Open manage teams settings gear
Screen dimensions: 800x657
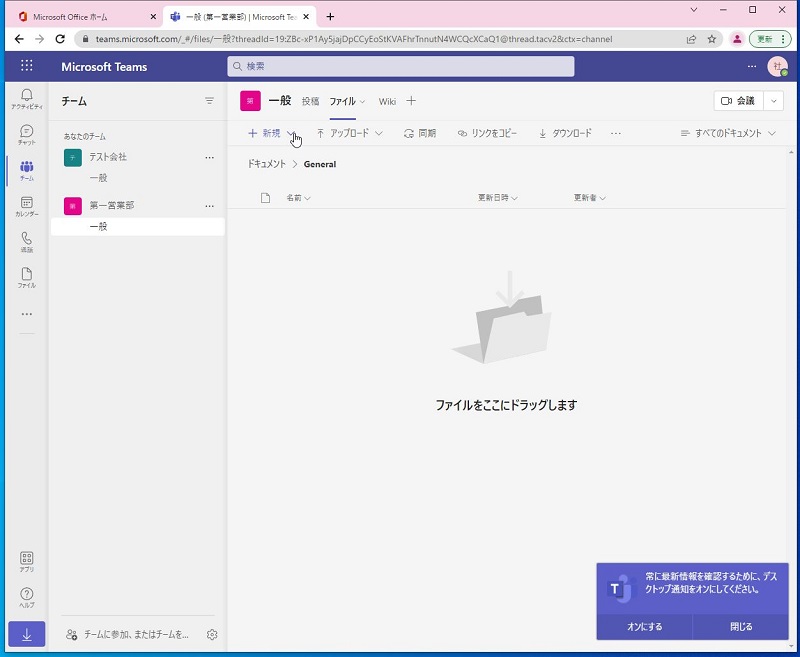coord(212,635)
